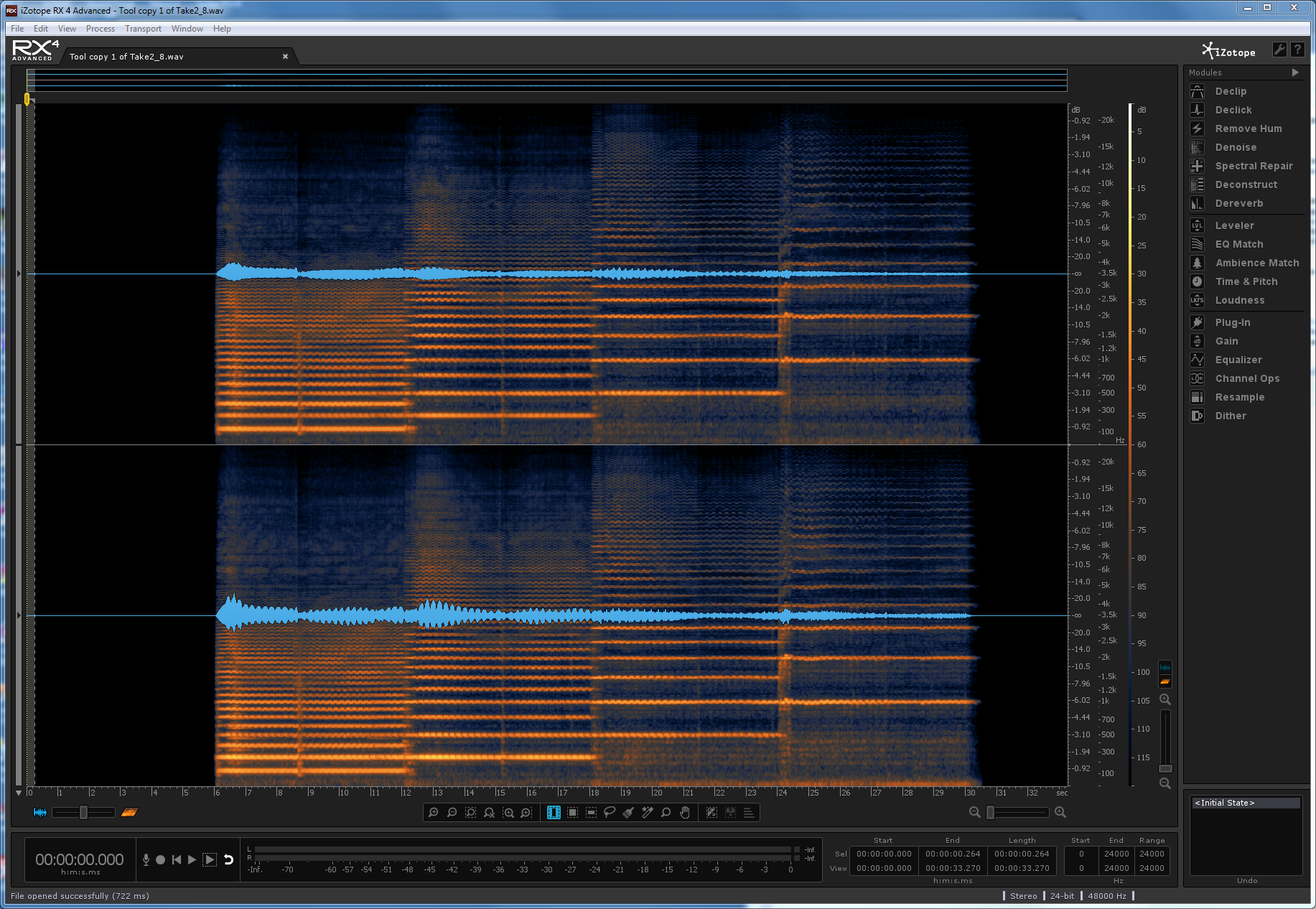1316x909 pixels.
Task: Open the Spectral Repair module
Action: pos(1253,166)
